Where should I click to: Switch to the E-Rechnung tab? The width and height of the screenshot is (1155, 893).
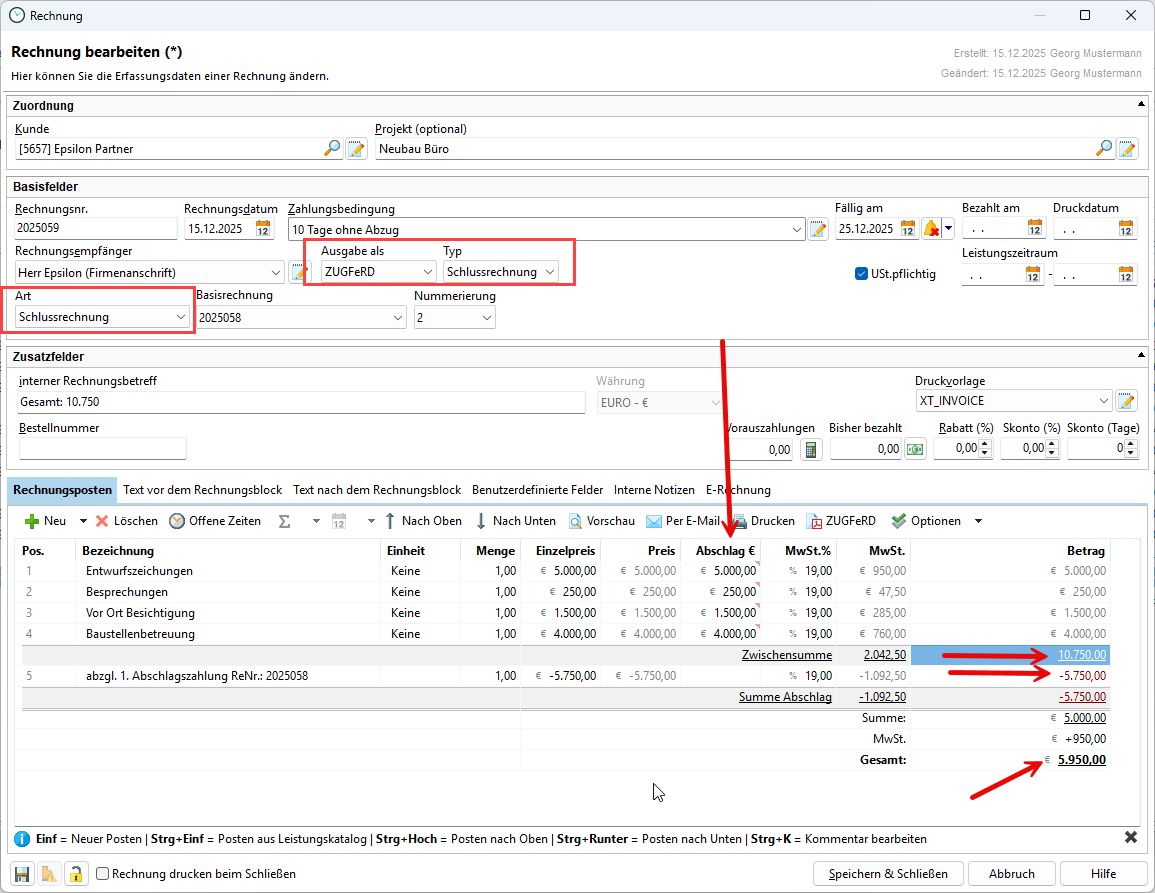[x=738, y=490]
